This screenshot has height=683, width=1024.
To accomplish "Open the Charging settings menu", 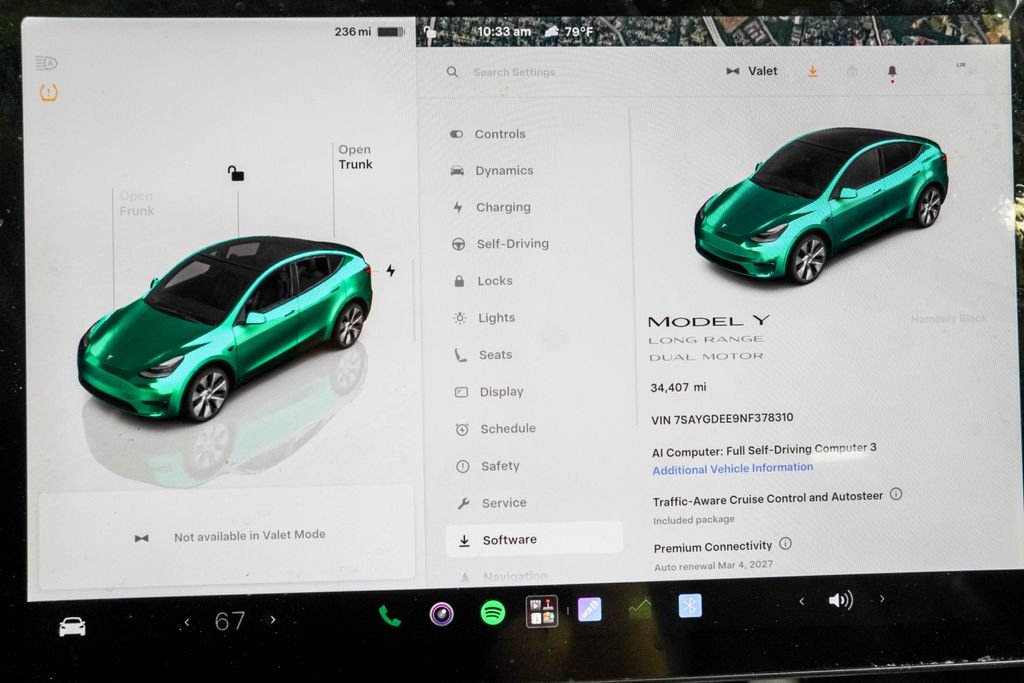I will (492, 207).
